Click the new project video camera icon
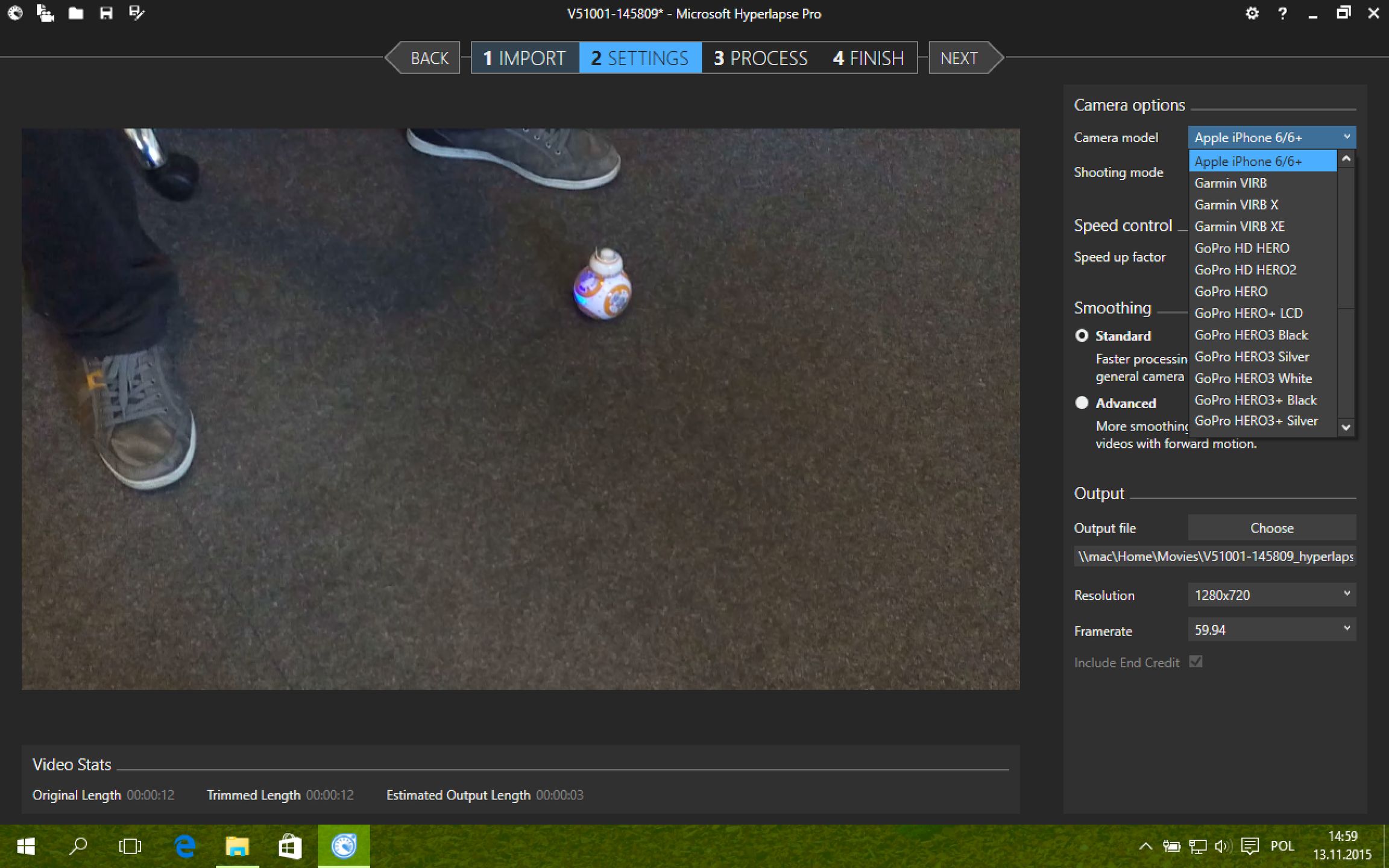 click(x=45, y=13)
